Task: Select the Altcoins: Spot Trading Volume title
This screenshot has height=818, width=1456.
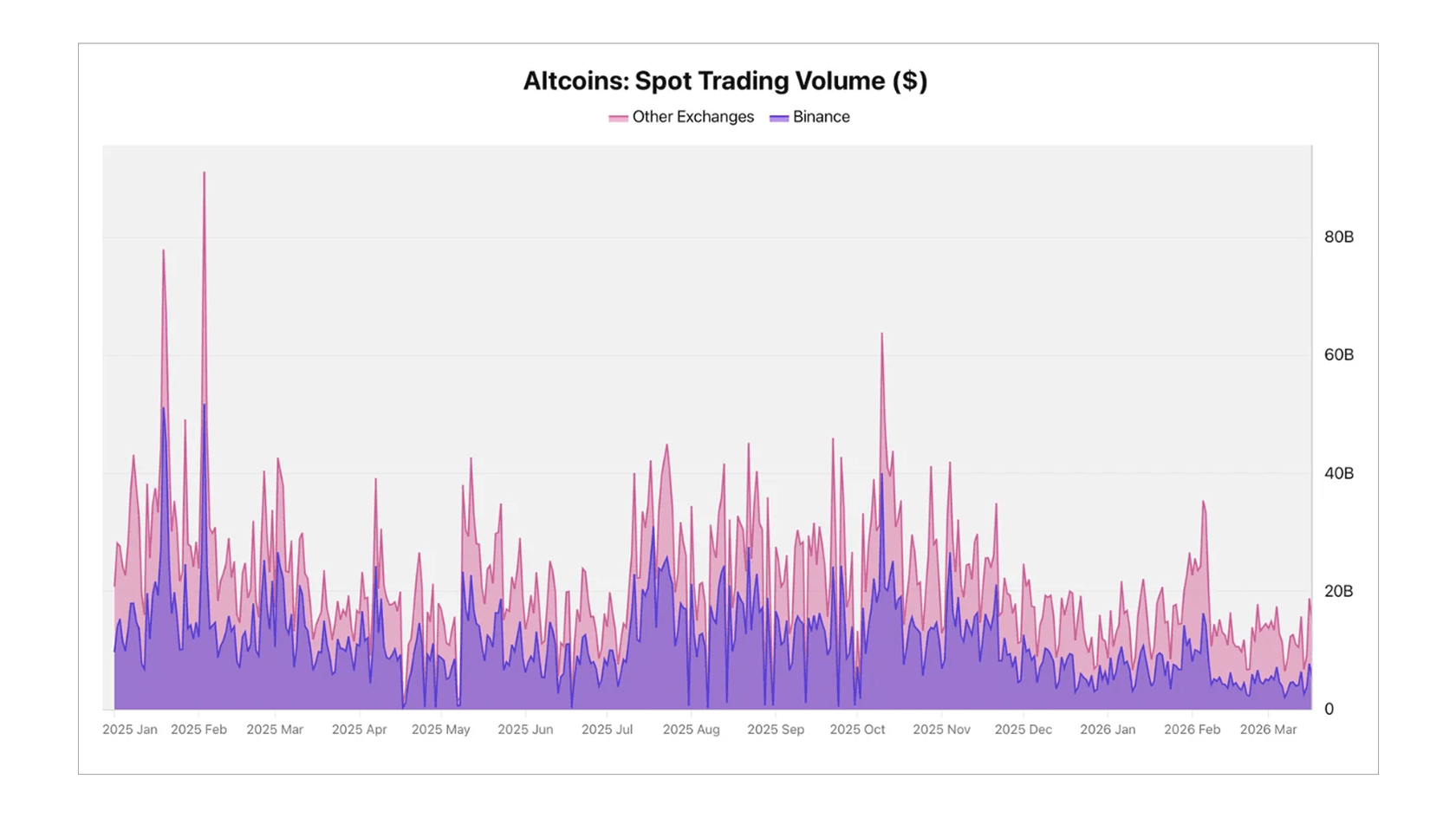Action: click(725, 81)
